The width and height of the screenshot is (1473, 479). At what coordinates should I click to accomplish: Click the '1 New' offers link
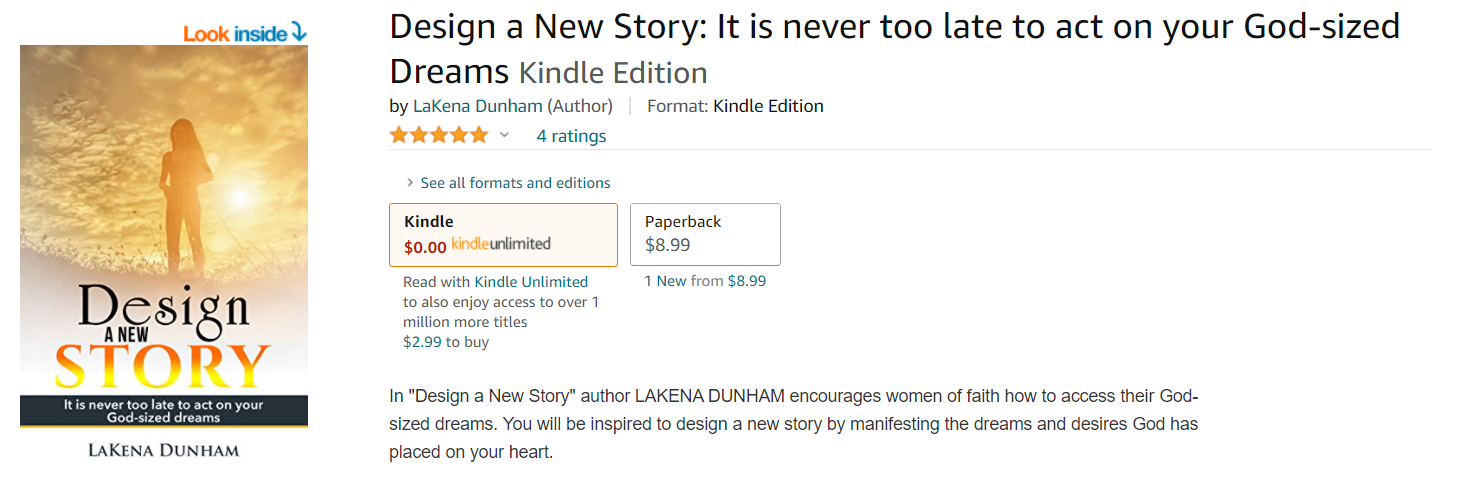(x=665, y=281)
